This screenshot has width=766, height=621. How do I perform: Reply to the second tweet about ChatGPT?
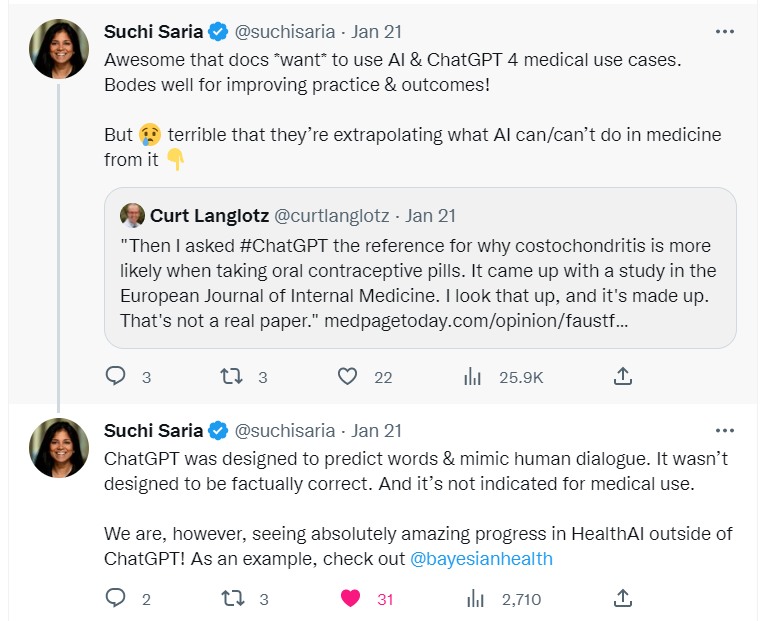click(x=117, y=599)
